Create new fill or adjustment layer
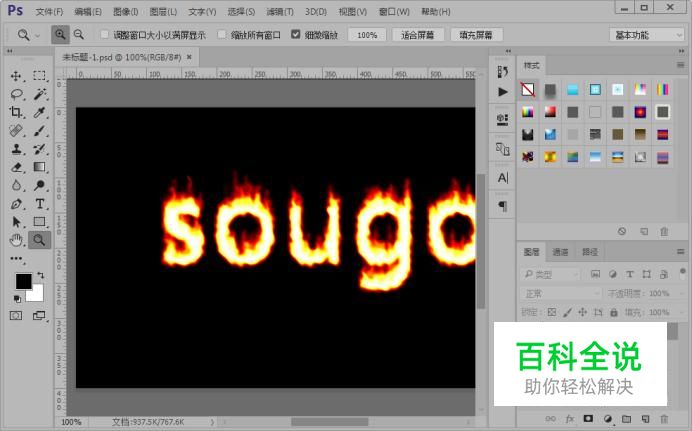Screen dimensions: 692x431 pos(608,419)
